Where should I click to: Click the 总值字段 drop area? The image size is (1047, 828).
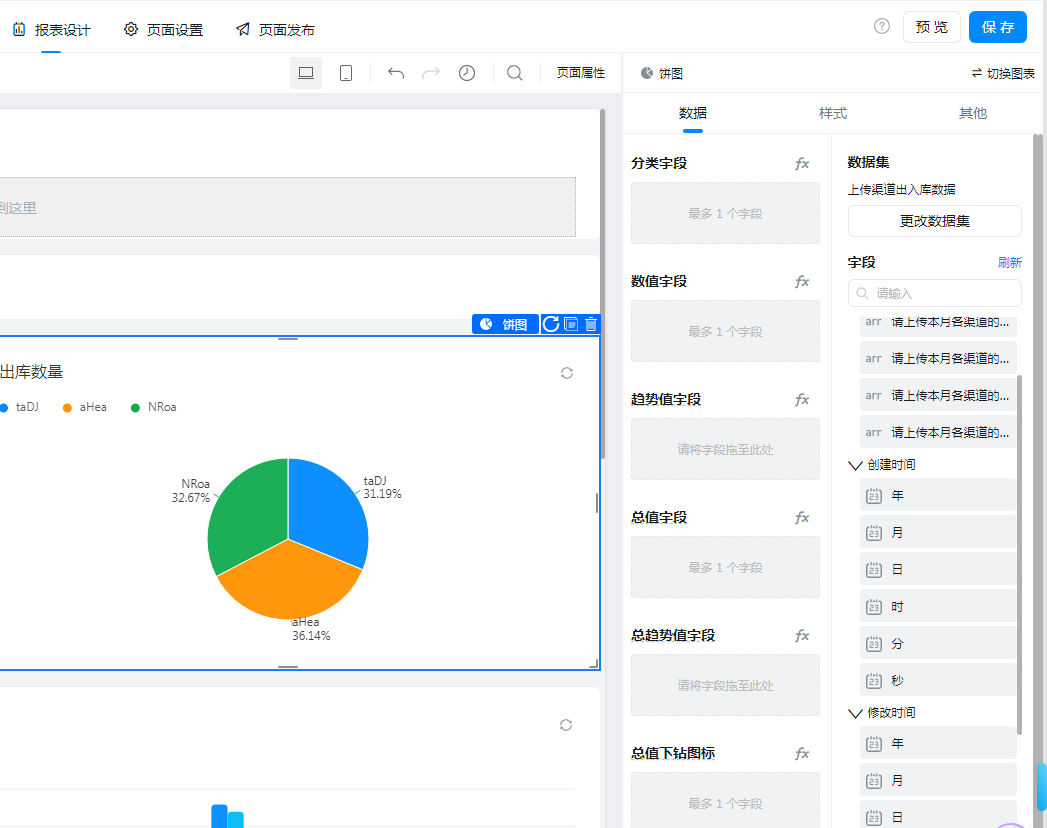coord(725,568)
